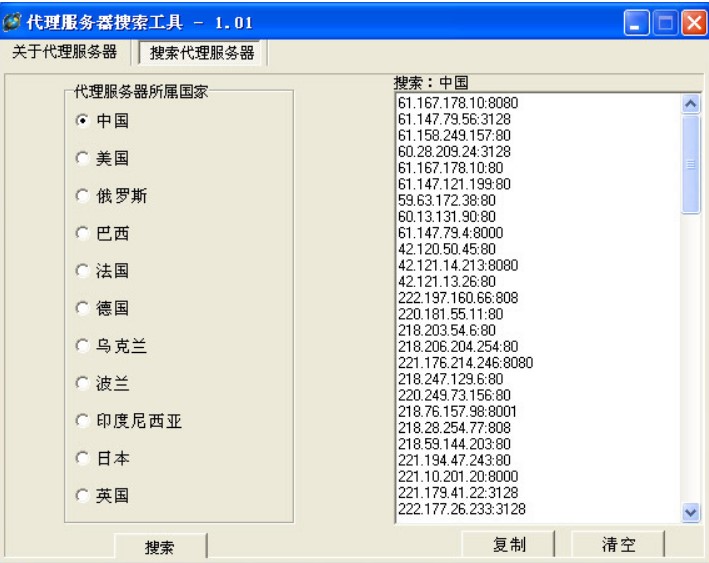This screenshot has width=709, height=563.
Task: Click the app icon in the title bar
Action: pyautogui.click(x=12, y=22)
